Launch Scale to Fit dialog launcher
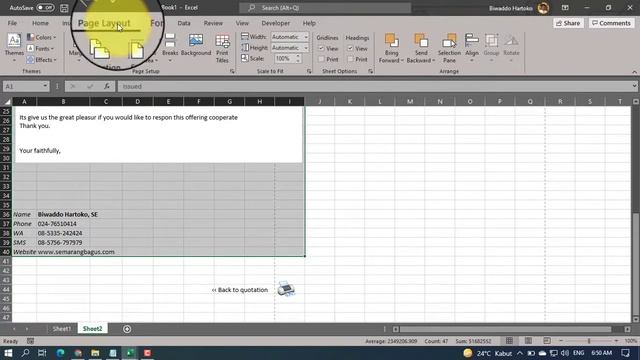This screenshot has height=360, width=640. pos(309,71)
